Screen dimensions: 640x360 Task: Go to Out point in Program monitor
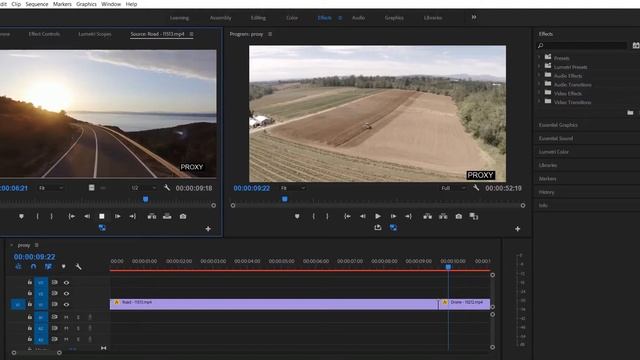pos(409,216)
